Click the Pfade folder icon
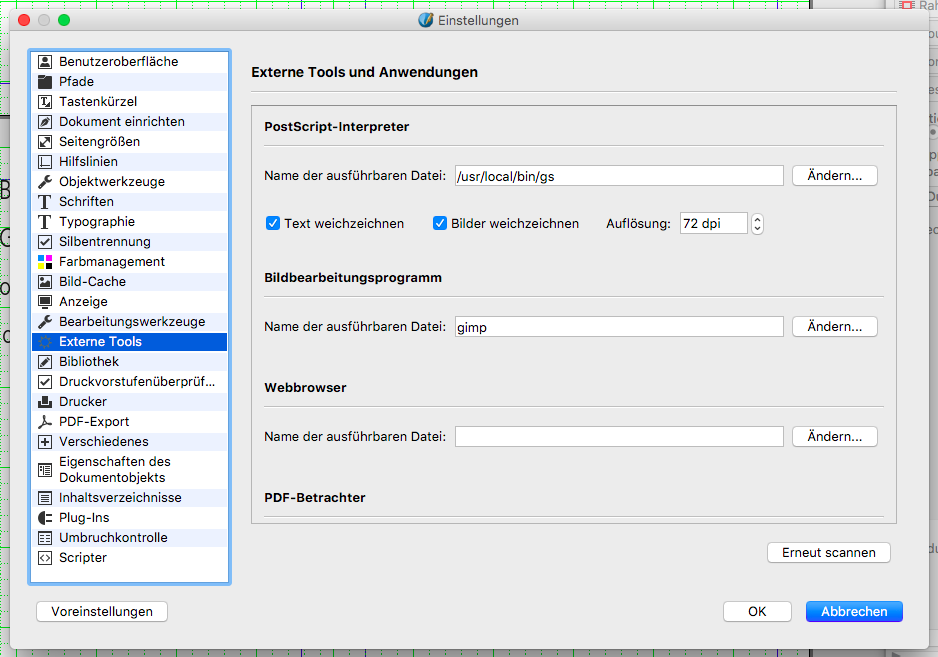Screen dimensions: 938x657 [44, 82]
